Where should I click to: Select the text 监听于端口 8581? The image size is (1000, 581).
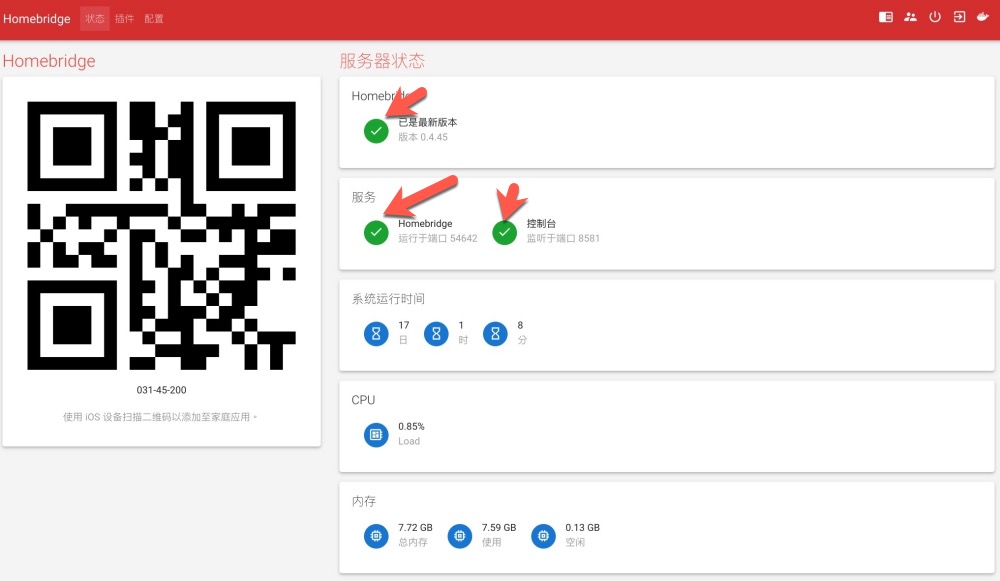tap(563, 239)
